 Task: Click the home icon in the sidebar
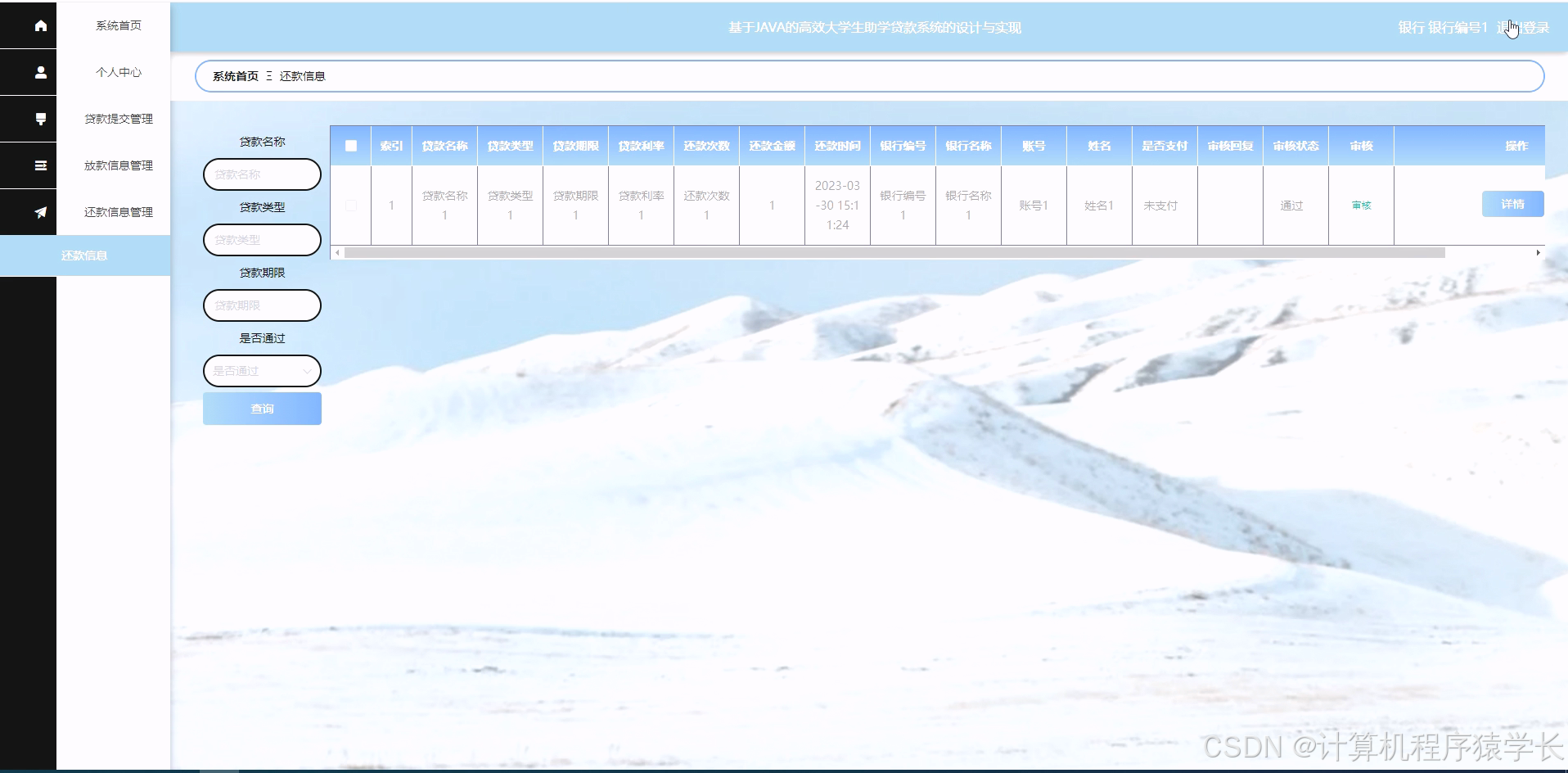[x=40, y=25]
